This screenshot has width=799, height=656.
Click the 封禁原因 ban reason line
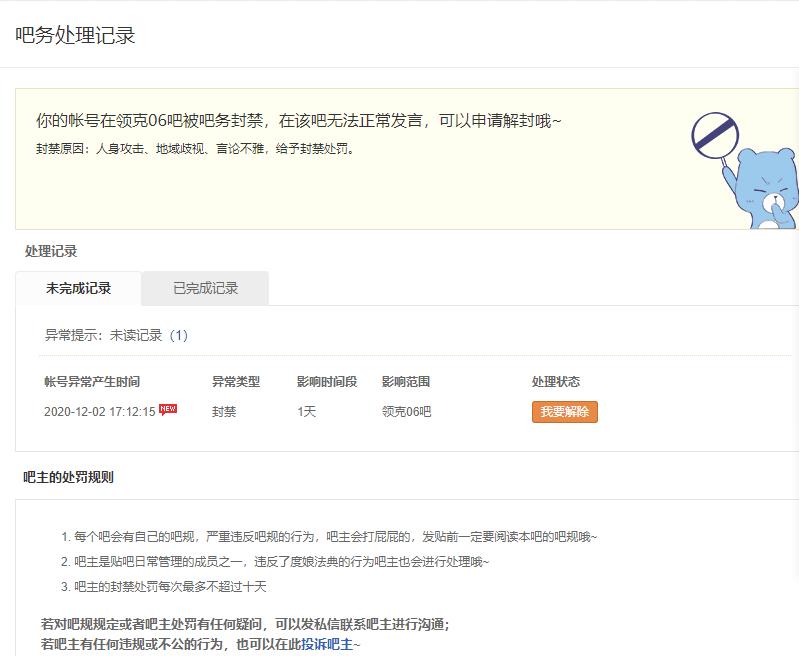[x=196, y=149]
